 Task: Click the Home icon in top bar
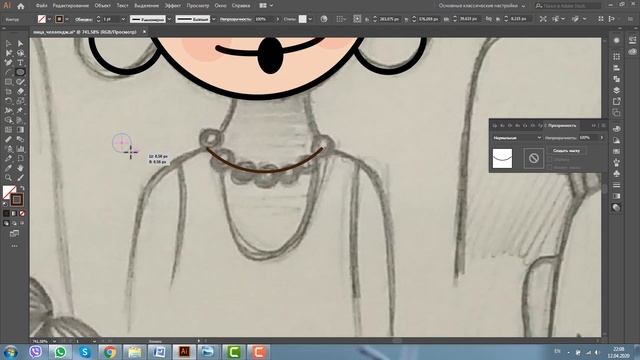20,6
